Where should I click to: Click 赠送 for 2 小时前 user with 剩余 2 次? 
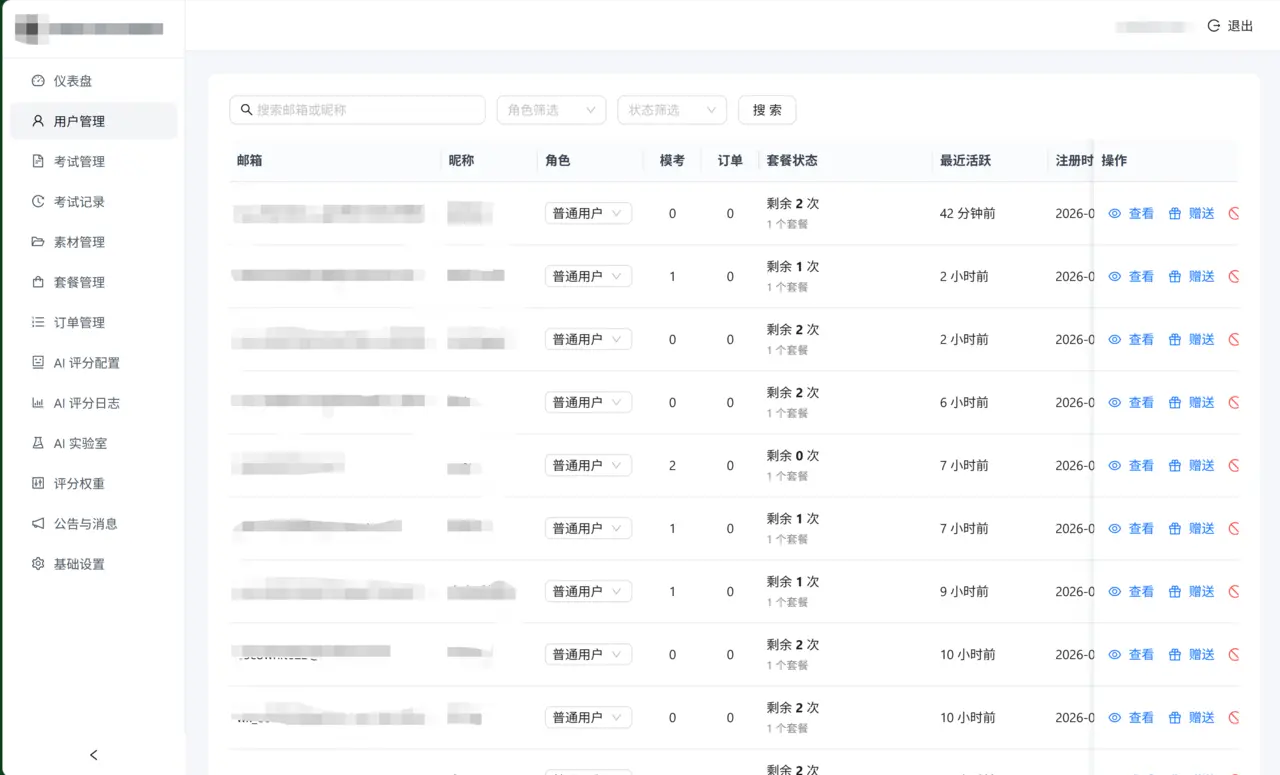tap(1192, 339)
